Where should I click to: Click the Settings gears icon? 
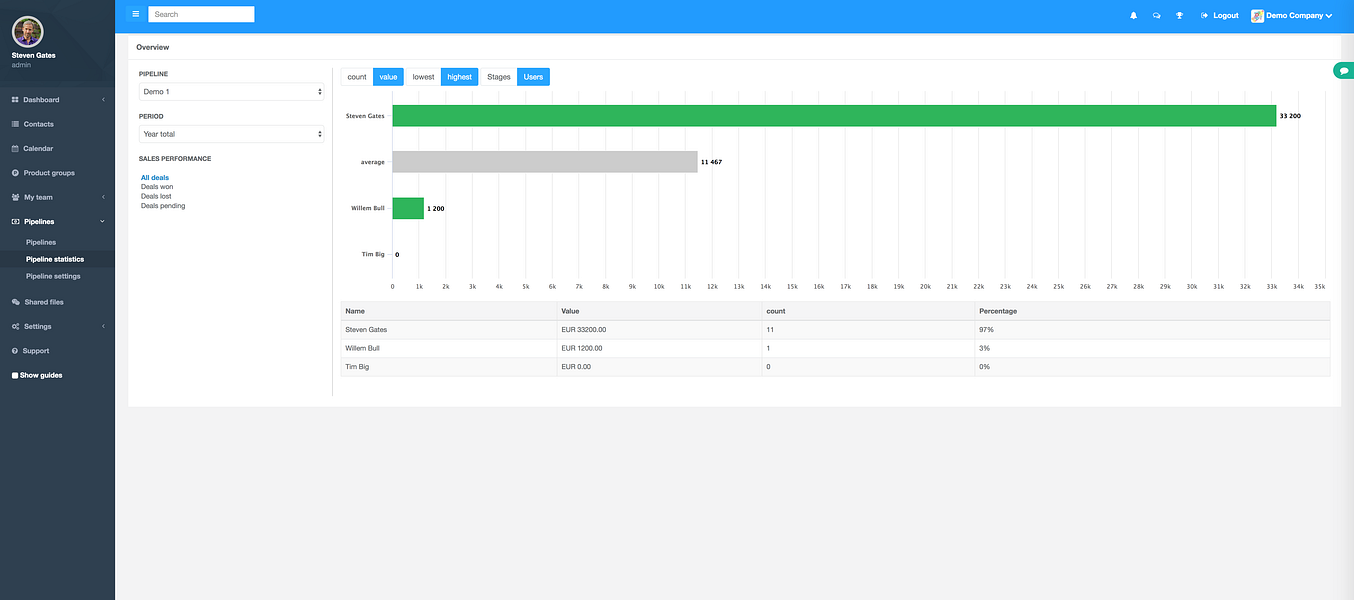tap(15, 326)
